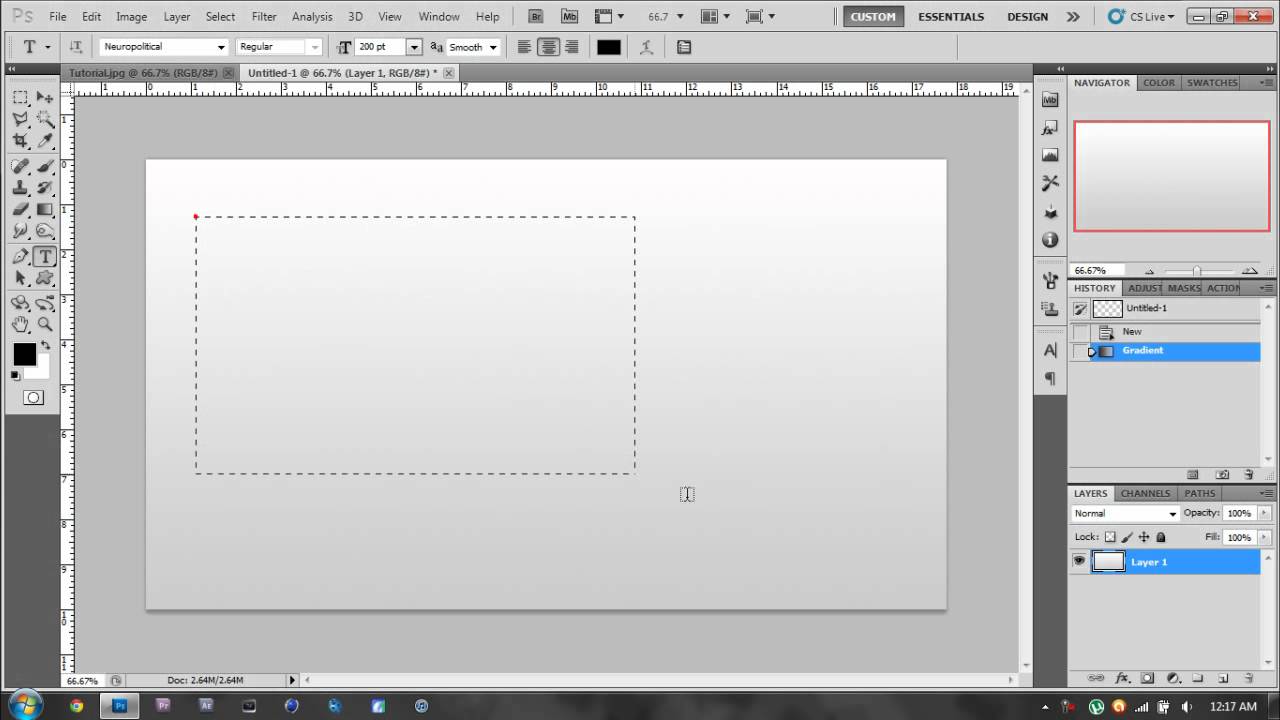Click the foreground color swatch

25,354
